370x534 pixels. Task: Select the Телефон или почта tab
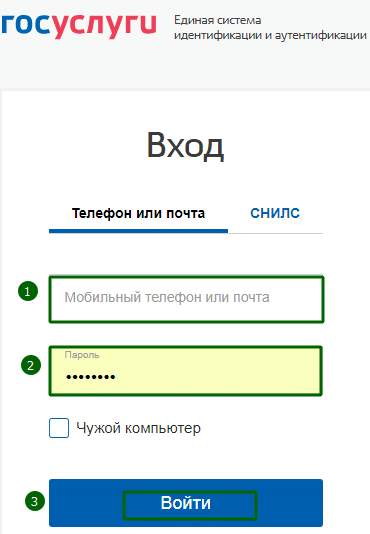coord(138,214)
